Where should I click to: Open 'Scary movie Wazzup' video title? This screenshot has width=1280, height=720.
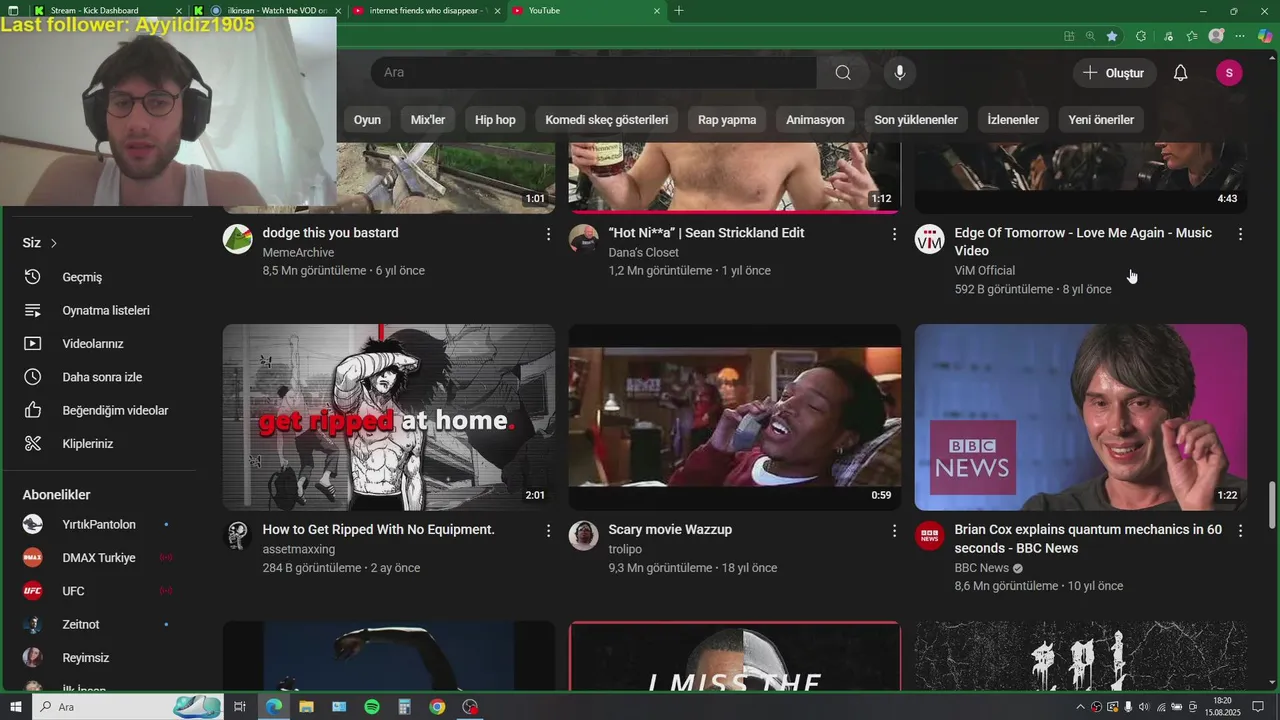point(670,529)
